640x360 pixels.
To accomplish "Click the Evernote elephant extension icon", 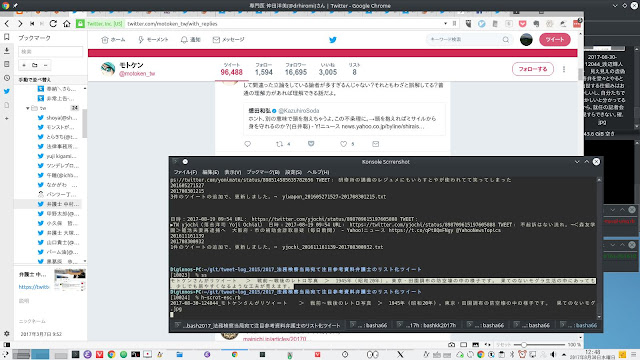I will tap(536, 24).
